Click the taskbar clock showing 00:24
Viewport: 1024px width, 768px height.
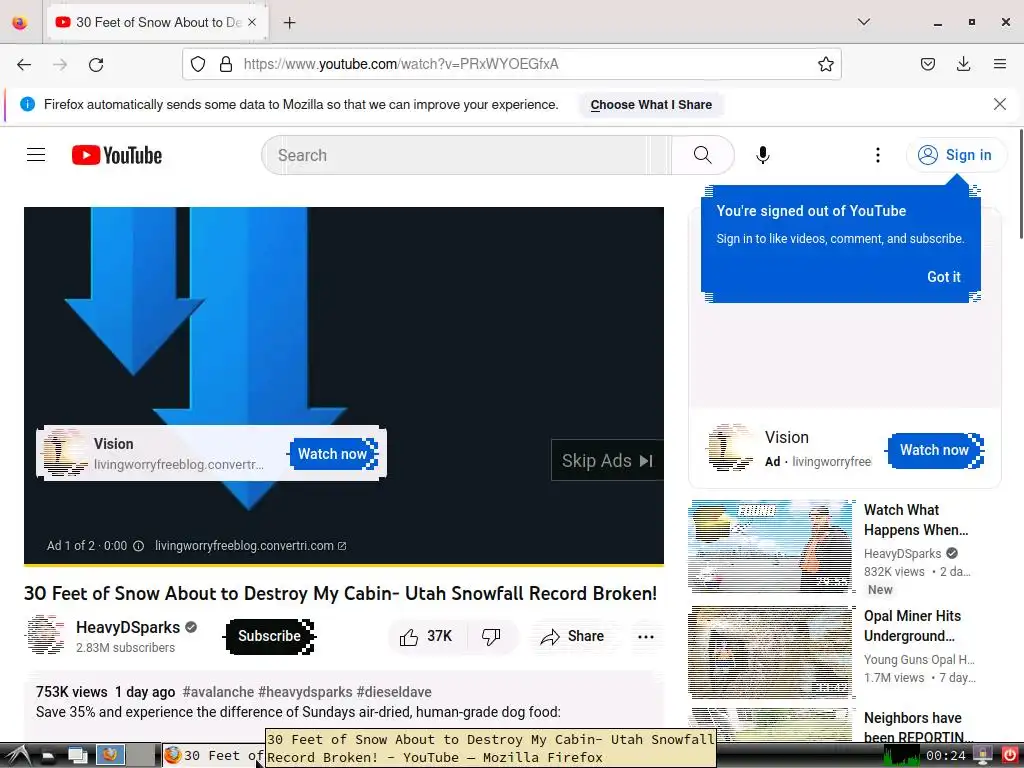[x=945, y=756]
